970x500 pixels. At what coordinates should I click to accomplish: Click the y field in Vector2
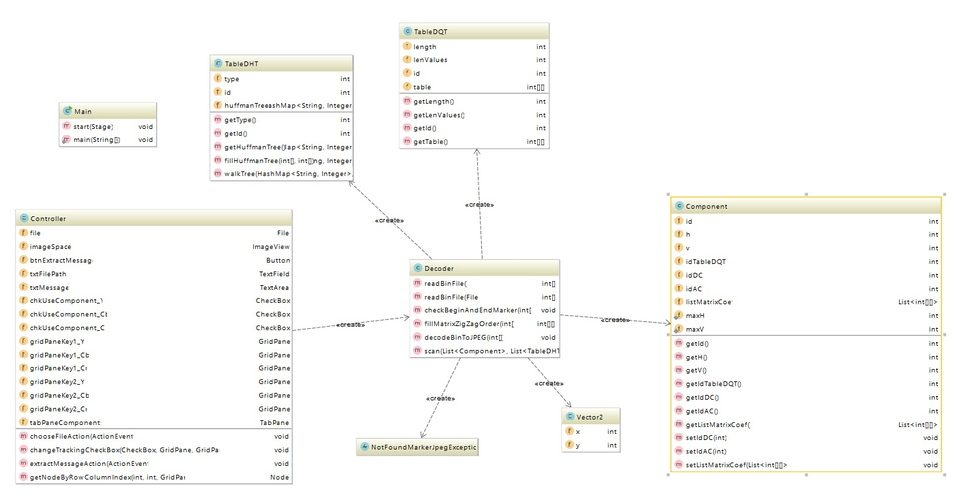[x=591, y=446]
